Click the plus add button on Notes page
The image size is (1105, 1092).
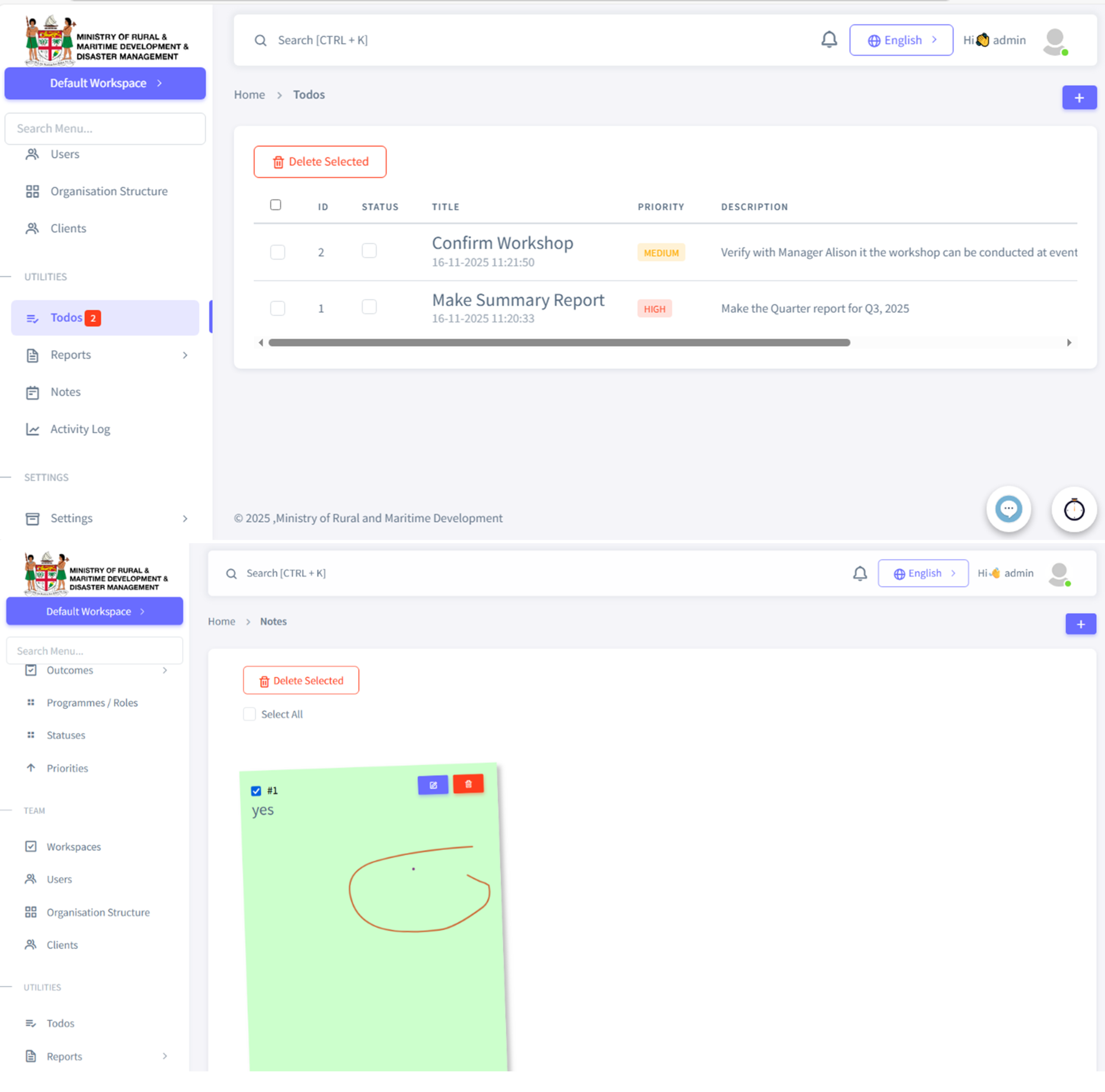[x=1080, y=624]
